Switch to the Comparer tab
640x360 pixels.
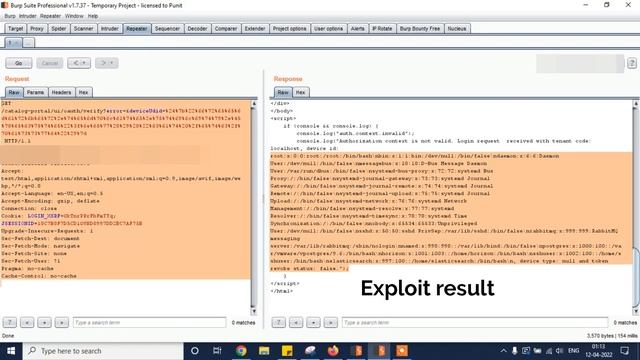coord(226,29)
